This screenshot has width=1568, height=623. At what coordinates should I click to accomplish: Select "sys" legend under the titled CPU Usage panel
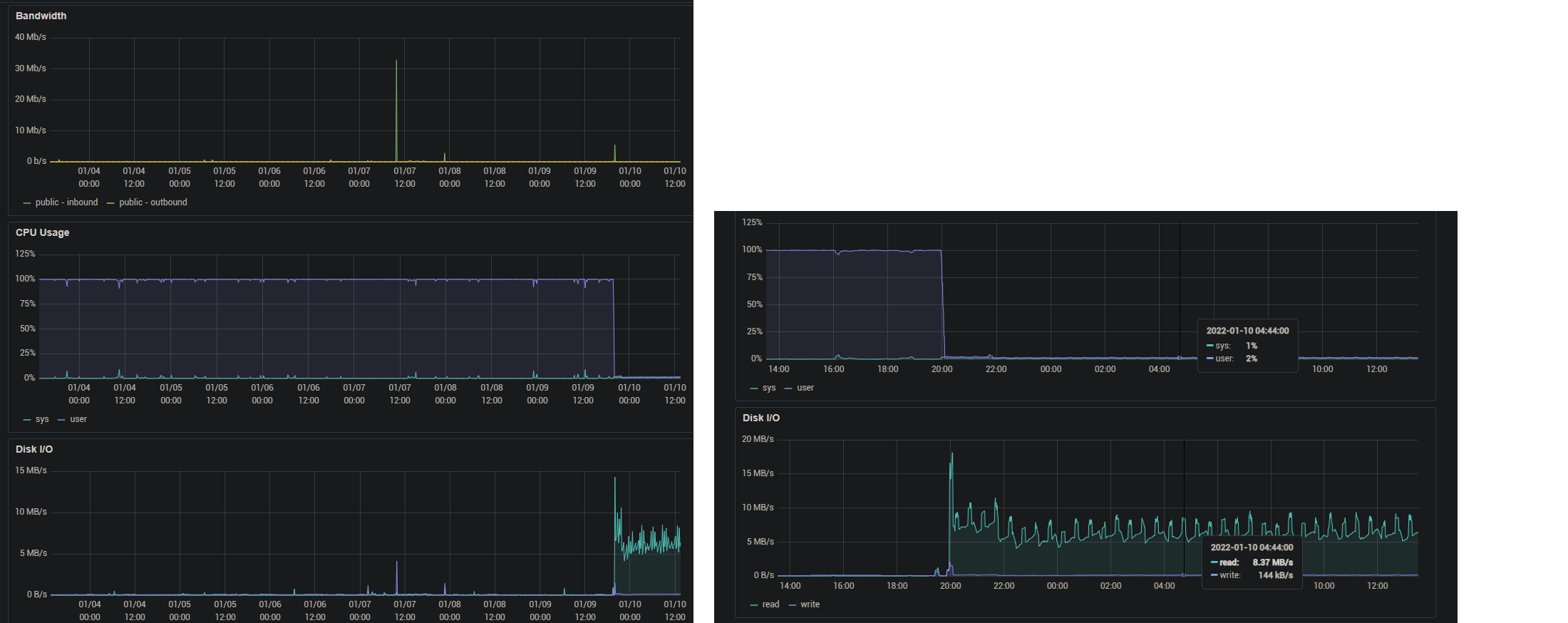pyautogui.click(x=42, y=419)
